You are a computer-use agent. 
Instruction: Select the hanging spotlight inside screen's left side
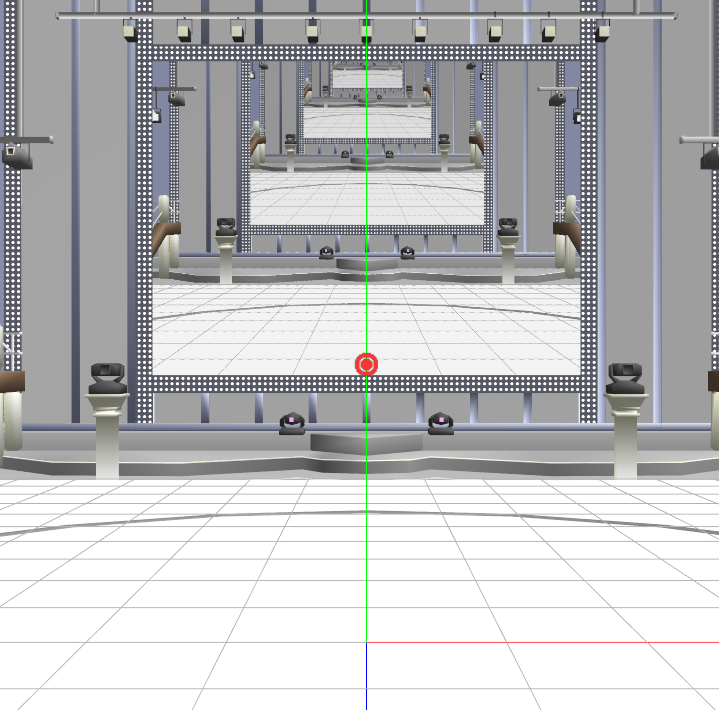tap(176, 98)
